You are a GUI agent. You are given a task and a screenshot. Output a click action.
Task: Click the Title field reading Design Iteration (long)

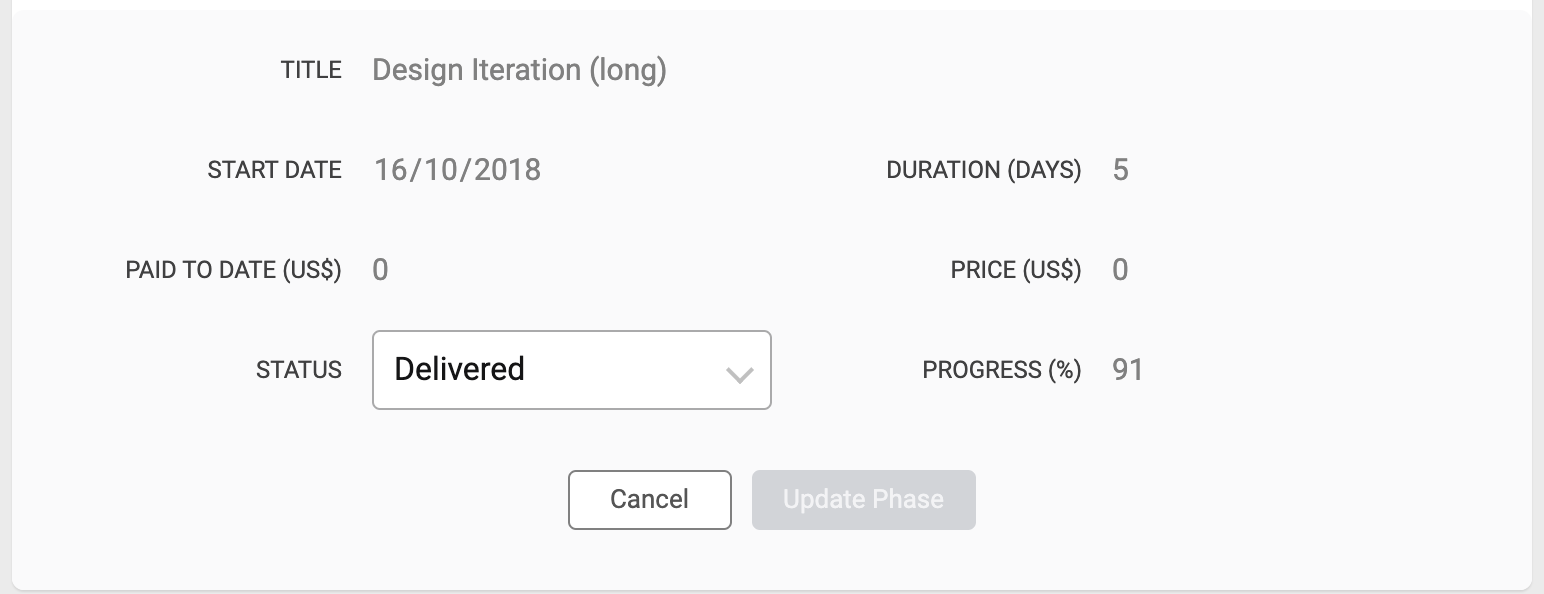coord(519,70)
